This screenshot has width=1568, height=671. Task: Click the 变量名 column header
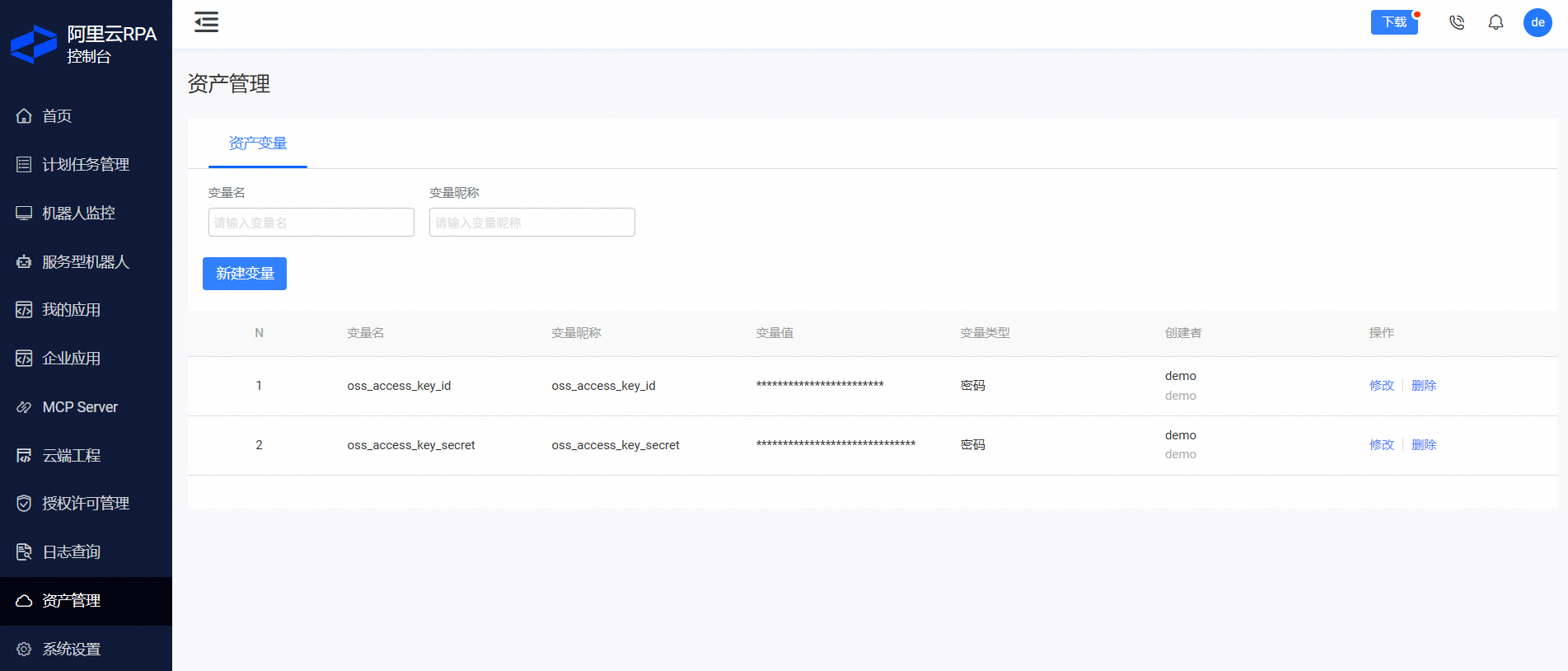366,333
